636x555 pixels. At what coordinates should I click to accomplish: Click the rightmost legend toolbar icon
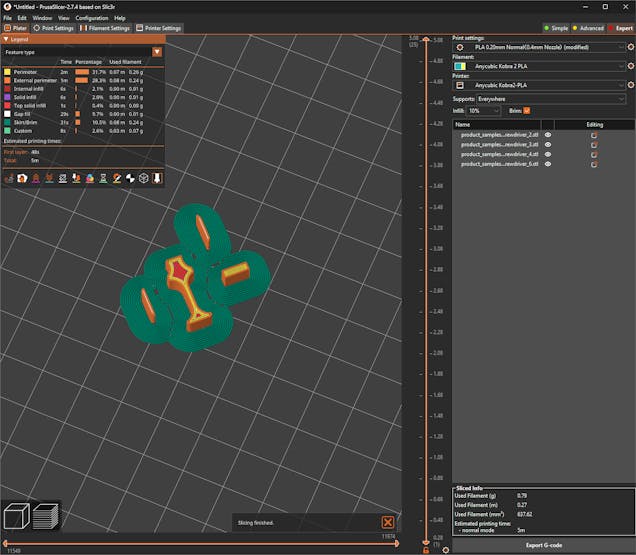coord(158,178)
